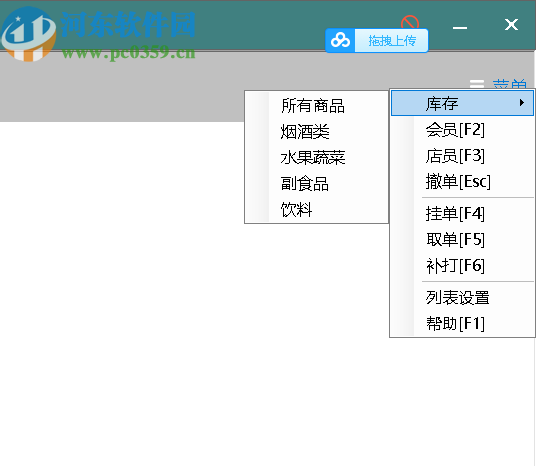Click the red prohibited circle icon

pyautogui.click(x=410, y=22)
